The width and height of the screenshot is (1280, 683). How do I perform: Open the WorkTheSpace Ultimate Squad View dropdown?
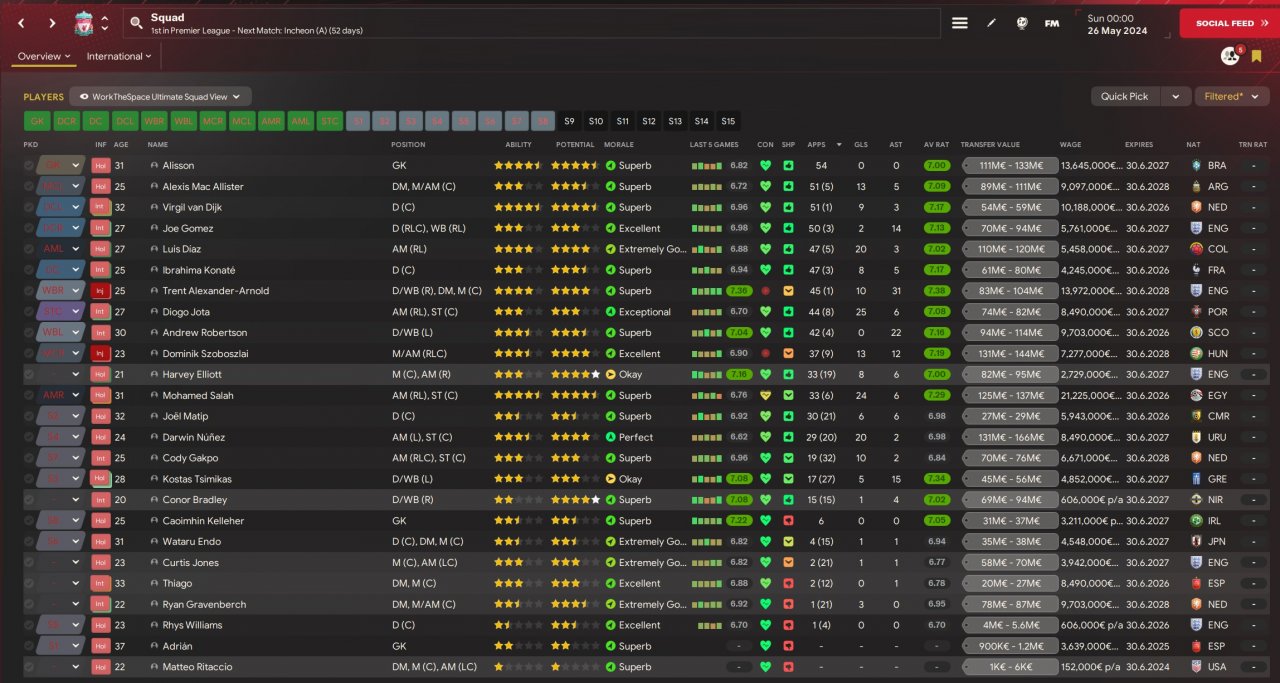click(x=161, y=97)
